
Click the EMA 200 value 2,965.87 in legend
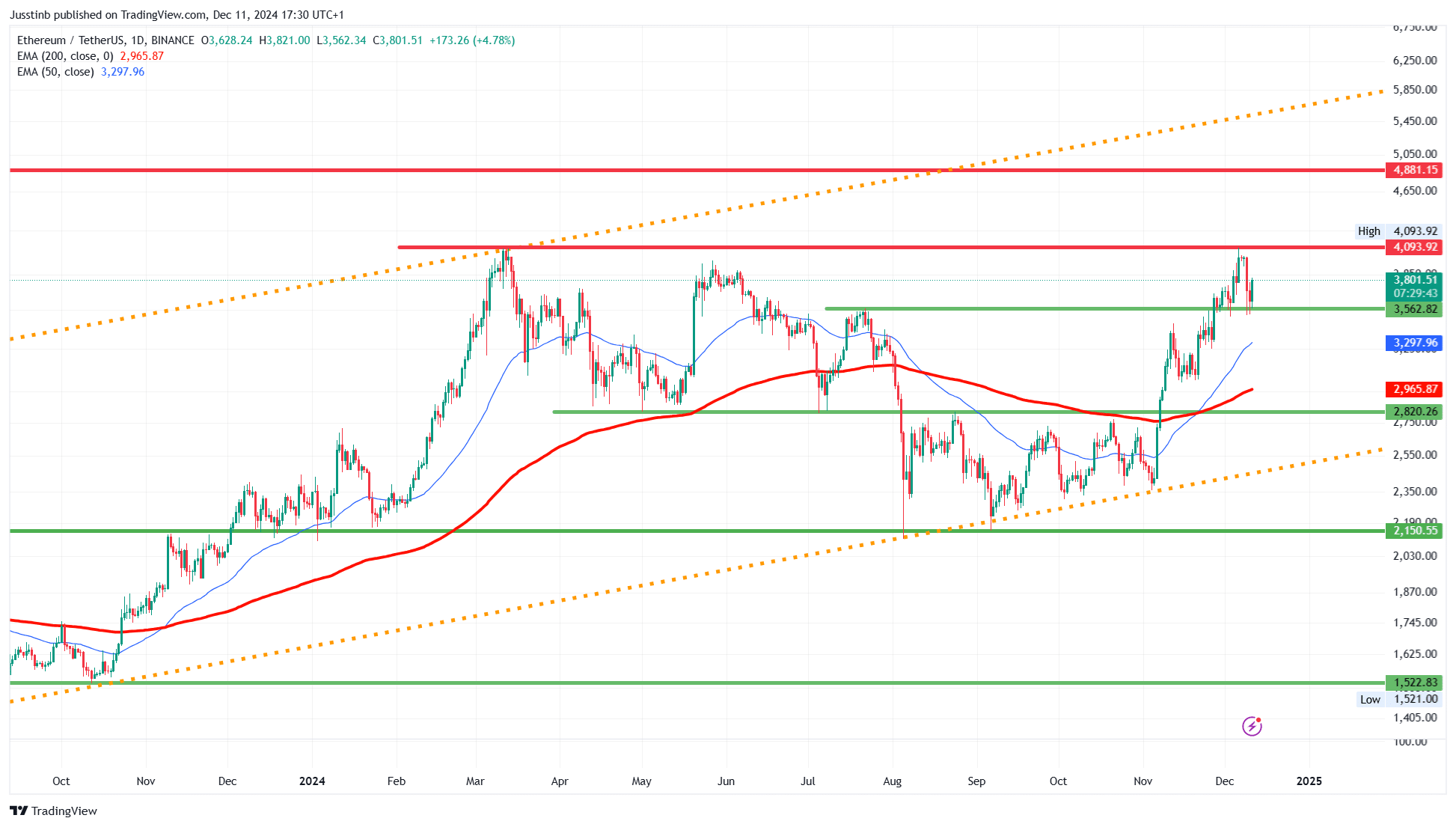pyautogui.click(x=142, y=56)
